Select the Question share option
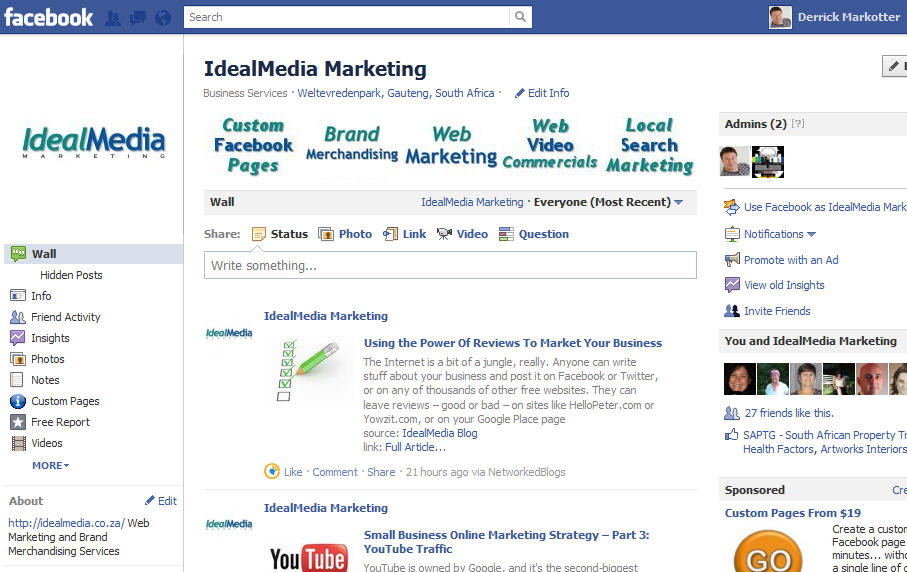 pyautogui.click(x=534, y=234)
